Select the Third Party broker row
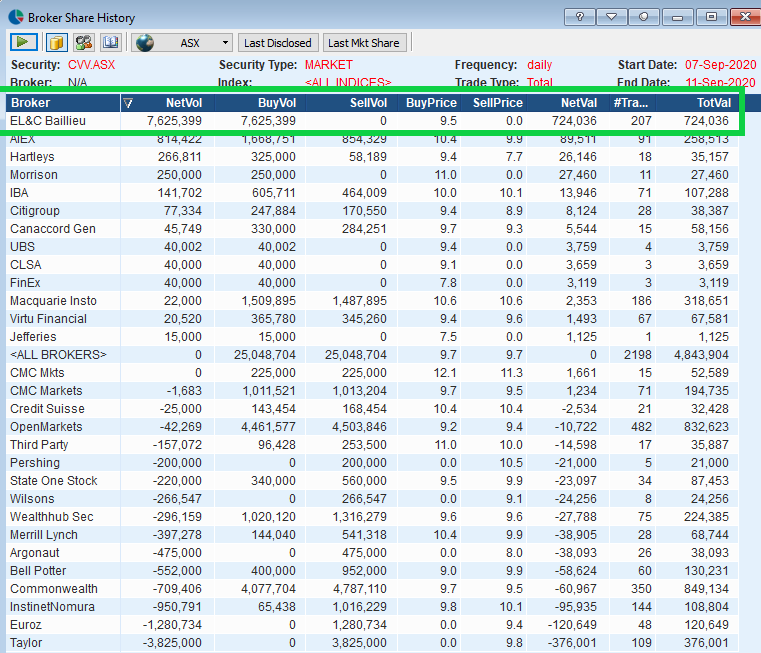761x653 pixels. (x=372, y=444)
